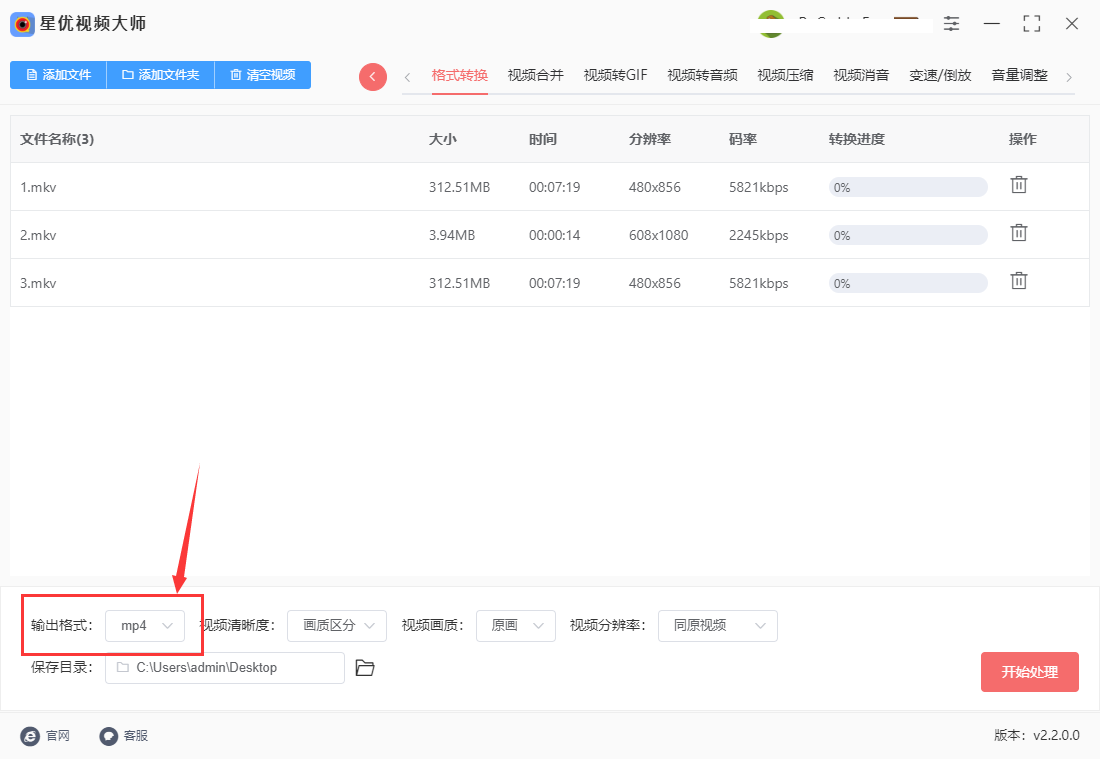Switch to 视频消音 tab
Screen dimensions: 1100x760
[861, 76]
